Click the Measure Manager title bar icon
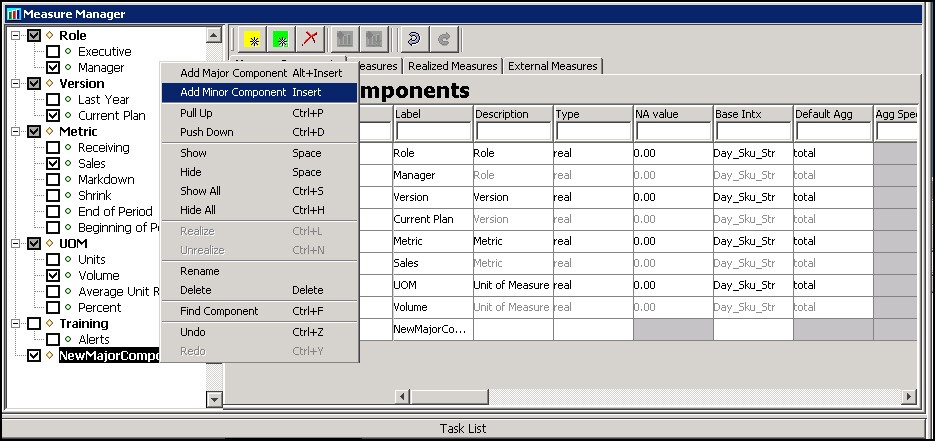 [x=13, y=14]
